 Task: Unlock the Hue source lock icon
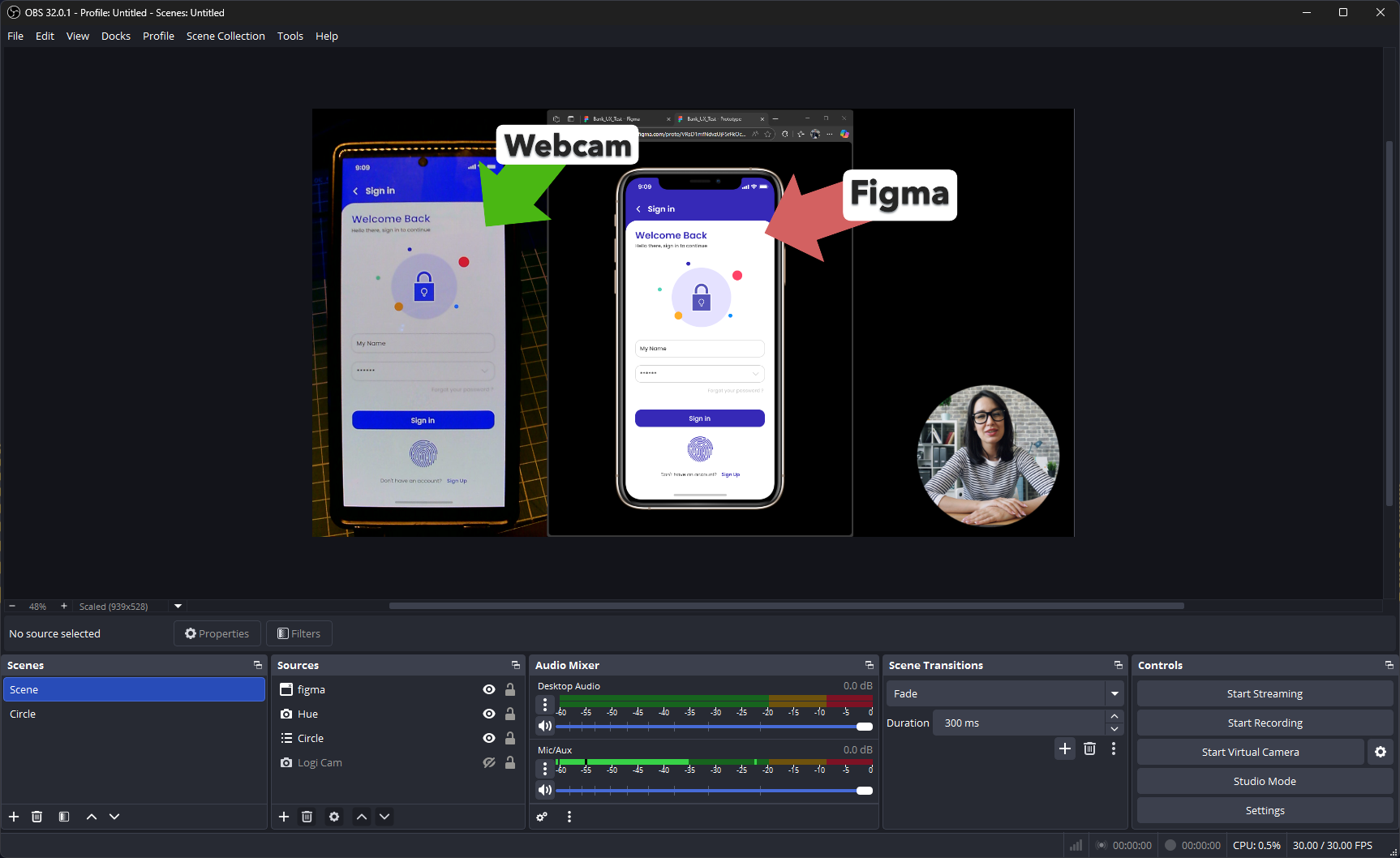[510, 714]
